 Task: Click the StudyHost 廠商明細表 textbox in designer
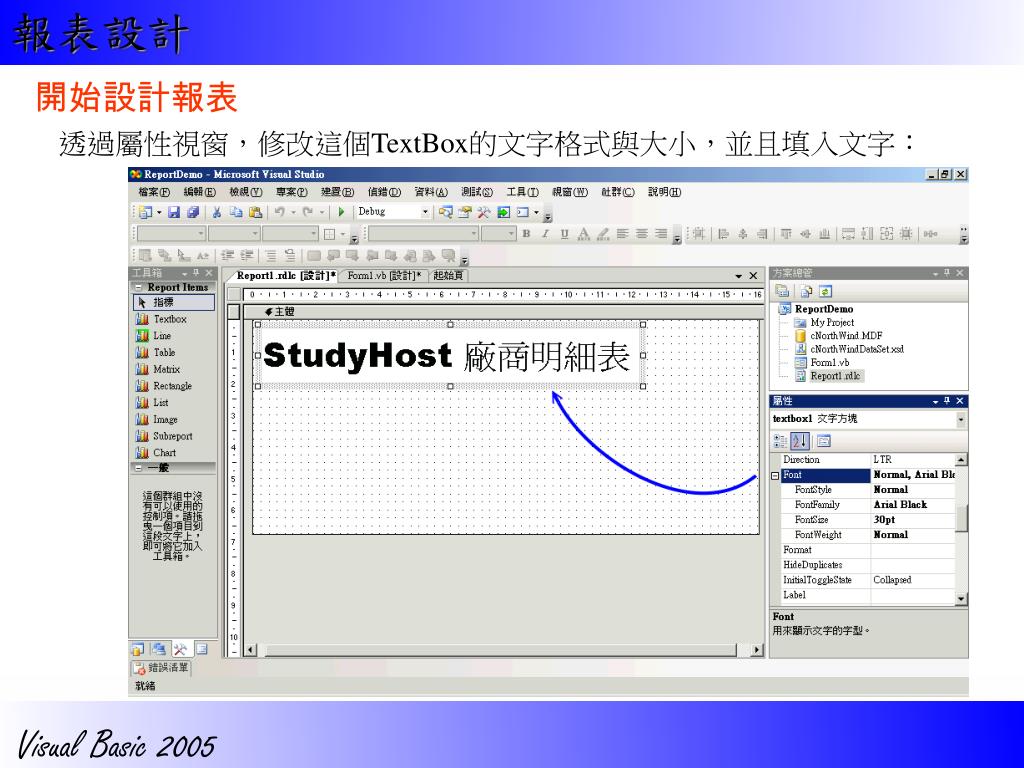coord(450,356)
